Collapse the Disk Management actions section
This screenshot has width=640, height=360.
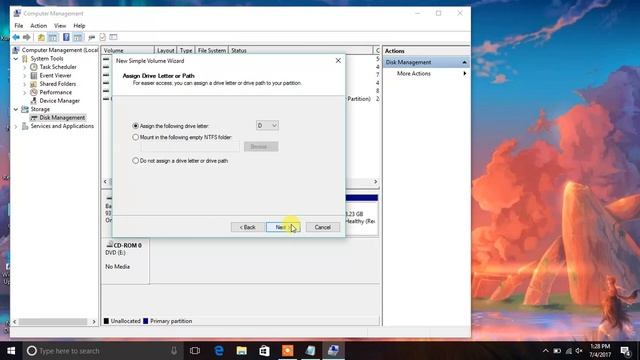pos(464,62)
